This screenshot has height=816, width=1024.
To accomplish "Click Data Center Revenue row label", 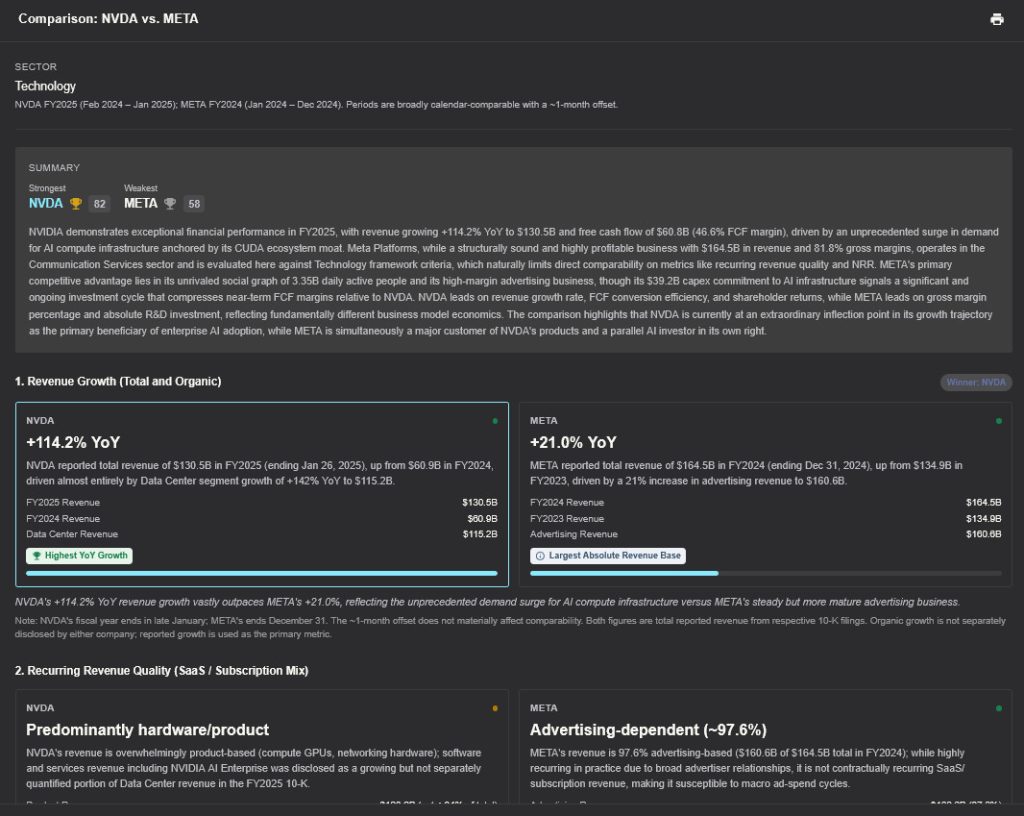I will (72, 534).
